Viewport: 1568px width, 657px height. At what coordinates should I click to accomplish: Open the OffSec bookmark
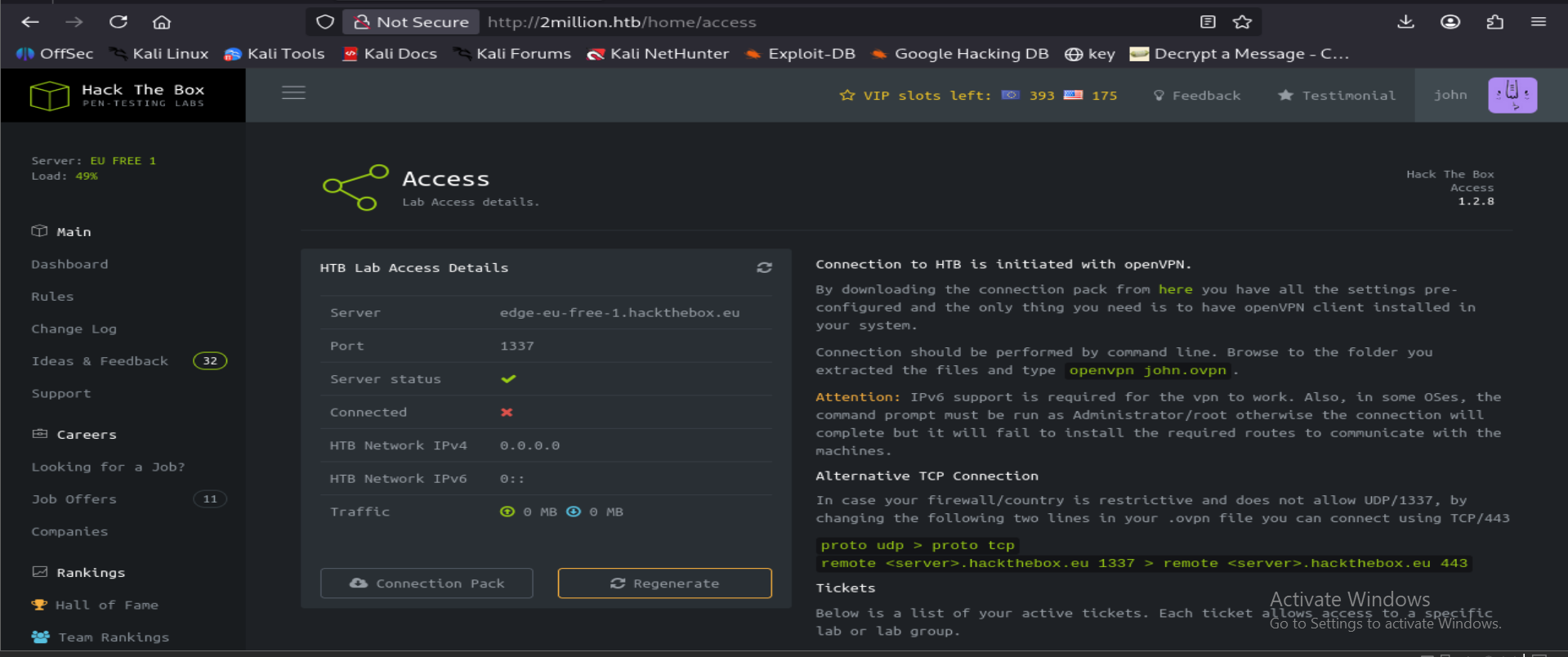(56, 54)
